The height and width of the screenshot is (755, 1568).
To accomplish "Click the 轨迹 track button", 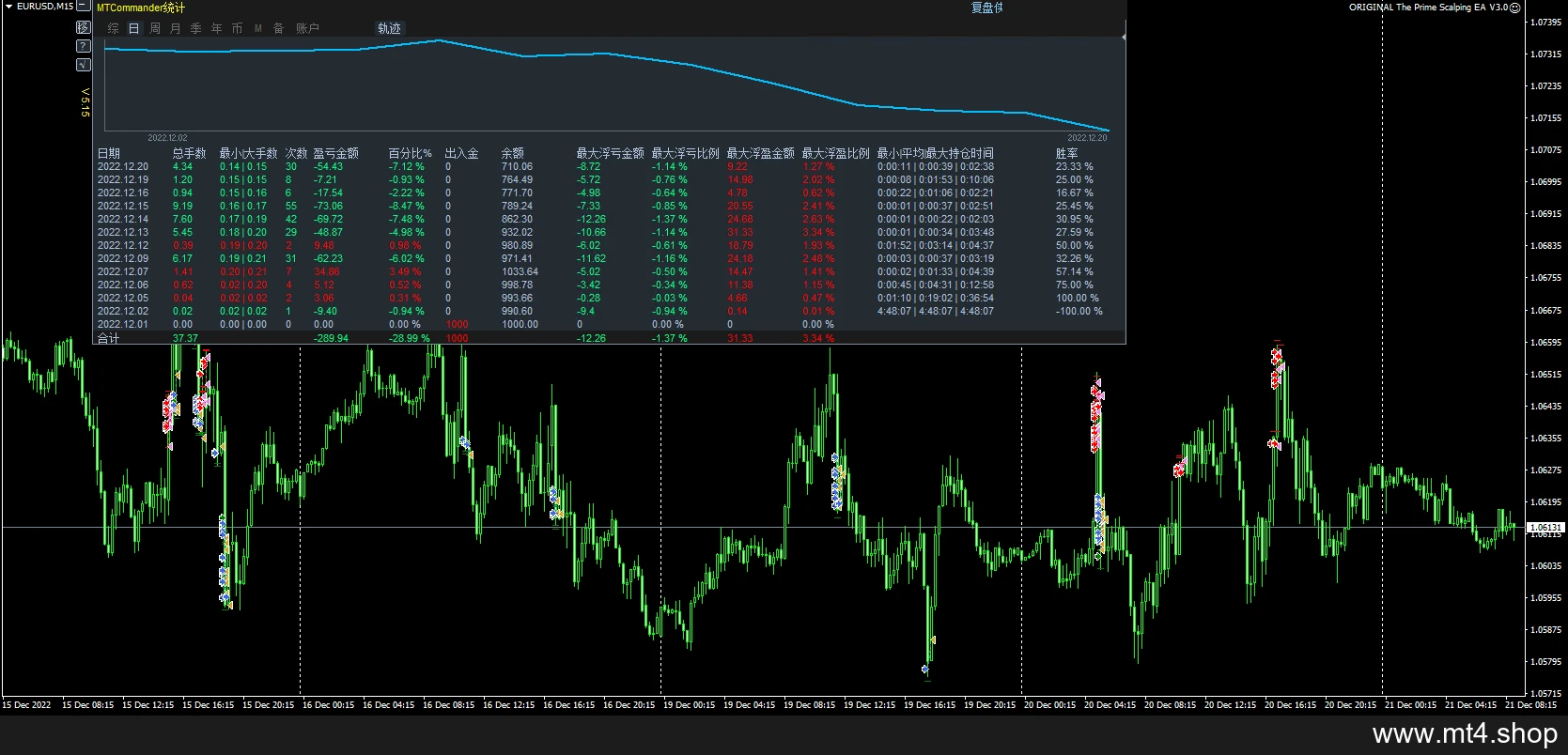I will pyautogui.click(x=389, y=28).
